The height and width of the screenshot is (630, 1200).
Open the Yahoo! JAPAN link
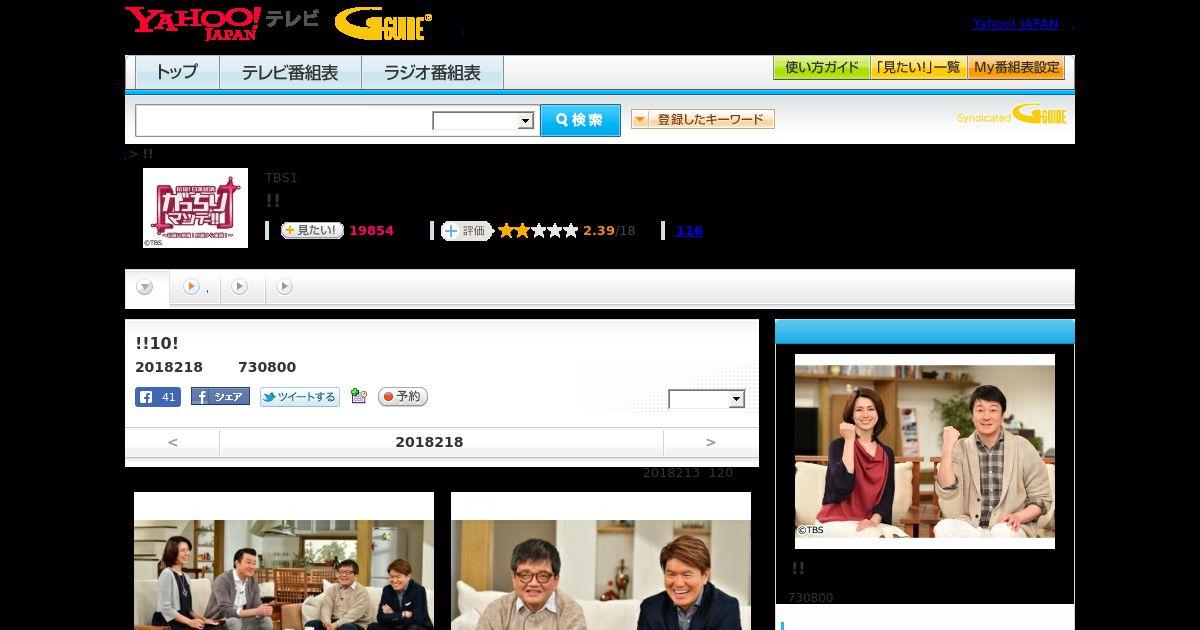click(1015, 24)
